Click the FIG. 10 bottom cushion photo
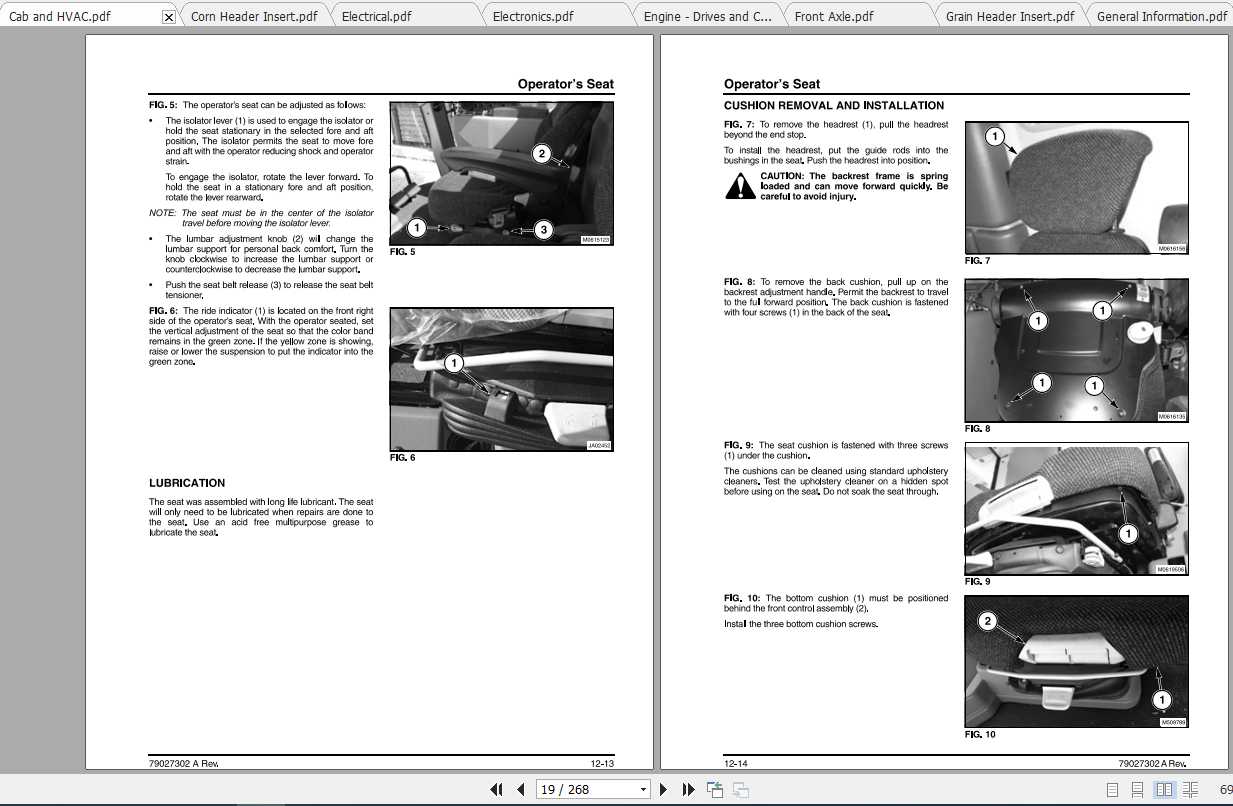Image resolution: width=1233 pixels, height=806 pixels. coord(1076,661)
